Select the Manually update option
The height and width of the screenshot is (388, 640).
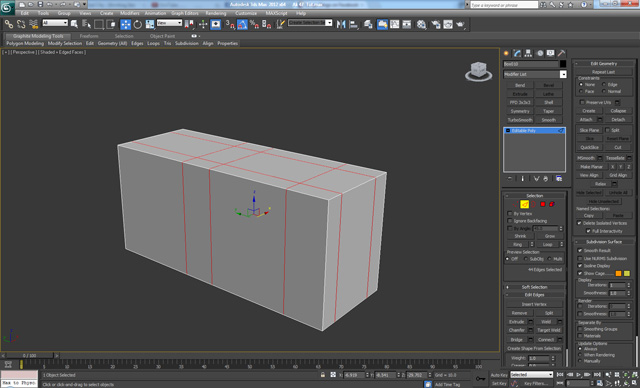click(x=580, y=361)
